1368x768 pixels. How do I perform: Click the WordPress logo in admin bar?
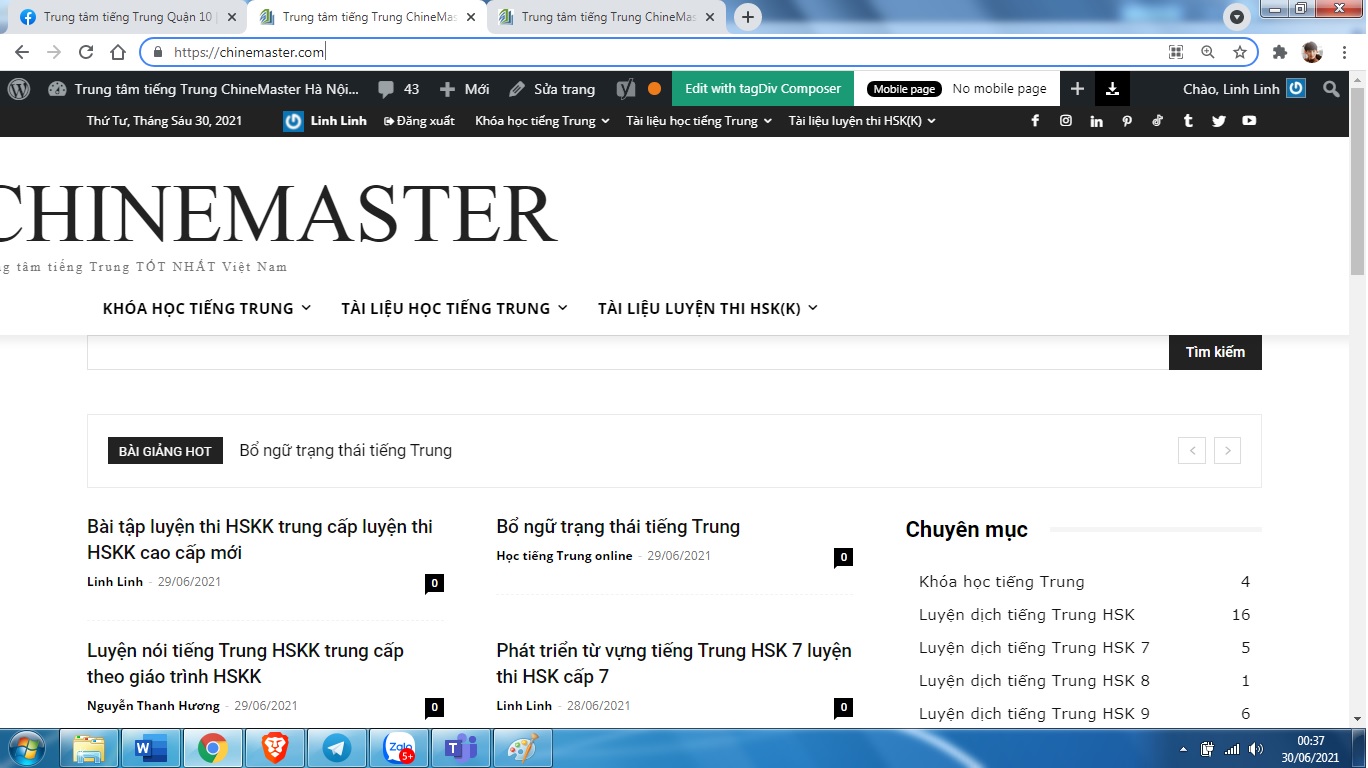(x=19, y=89)
